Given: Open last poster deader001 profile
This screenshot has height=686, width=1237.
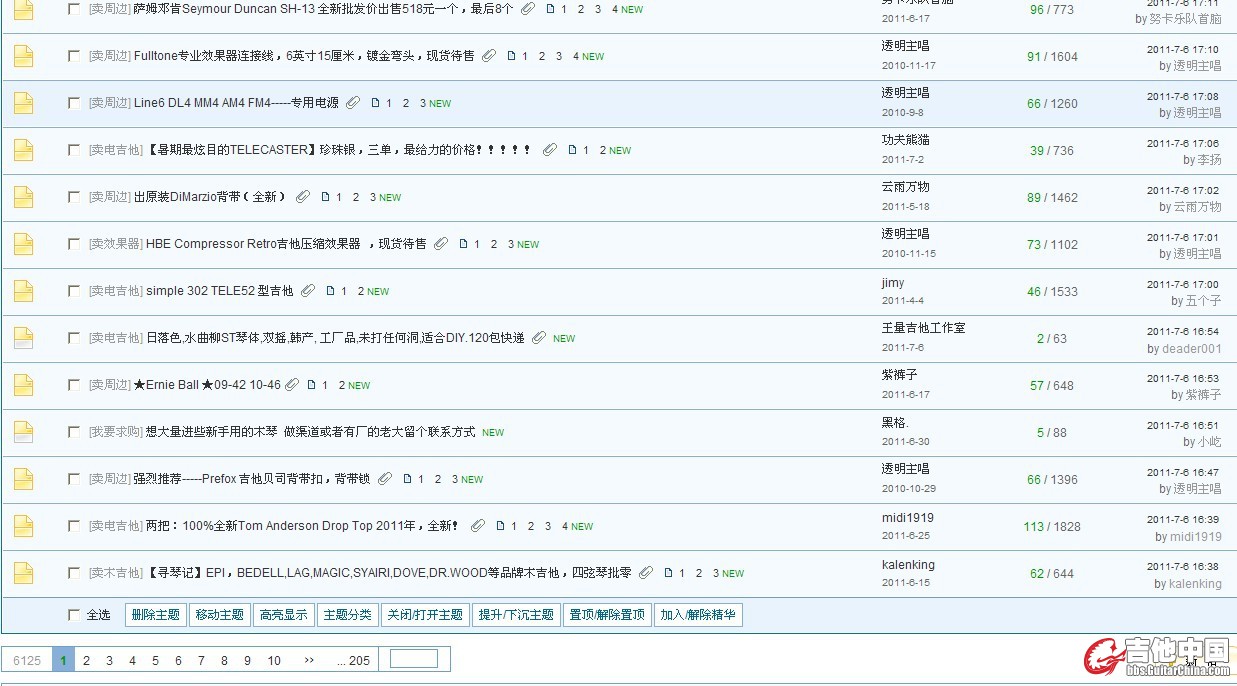Looking at the screenshot, I should 1192,349.
